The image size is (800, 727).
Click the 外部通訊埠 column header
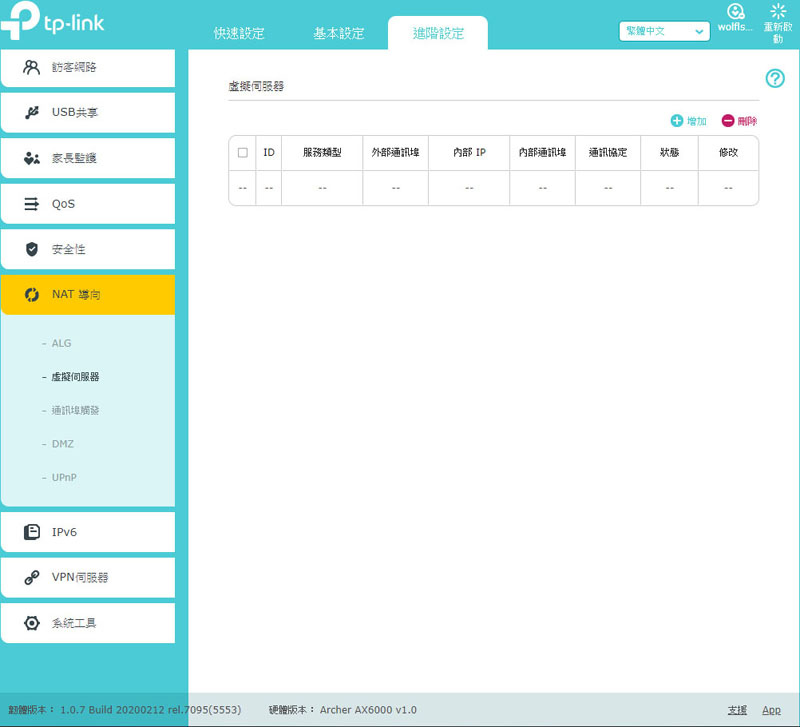[395, 153]
